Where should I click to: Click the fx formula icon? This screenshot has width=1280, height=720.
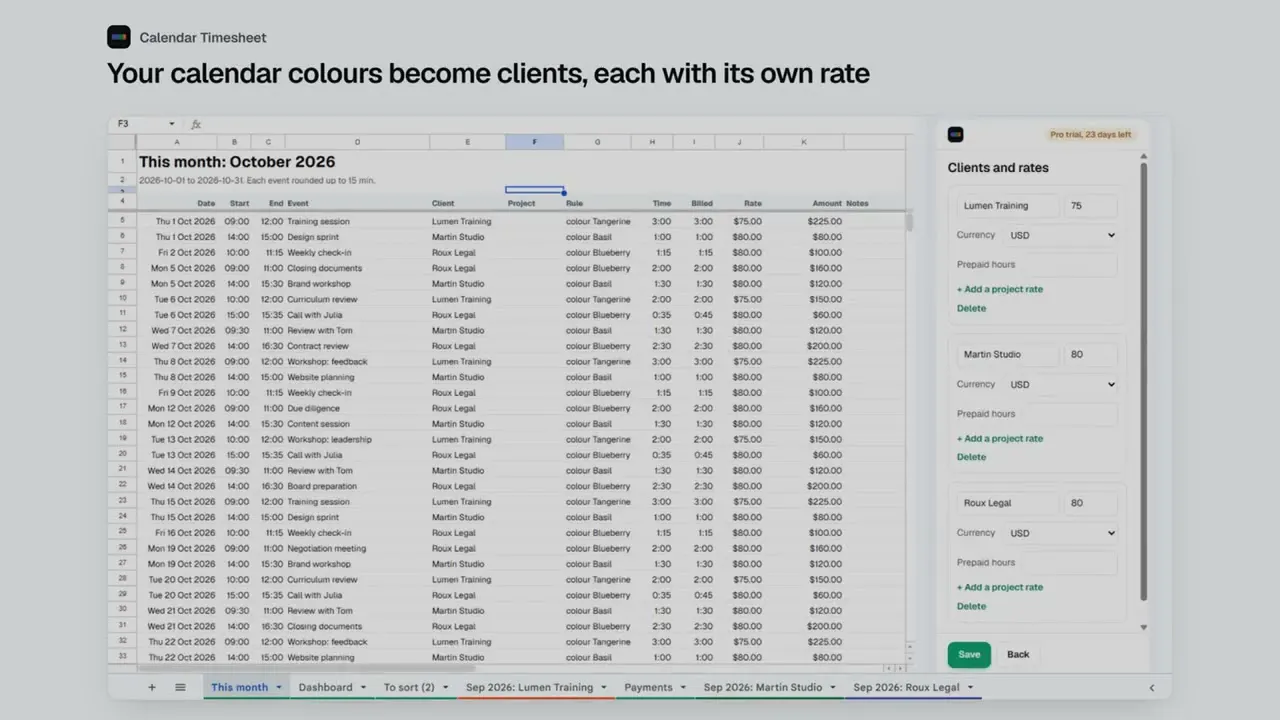coord(196,124)
